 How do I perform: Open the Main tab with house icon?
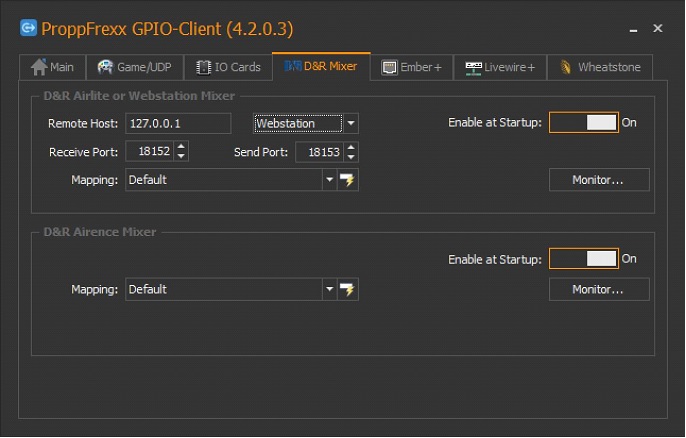[40, 67]
